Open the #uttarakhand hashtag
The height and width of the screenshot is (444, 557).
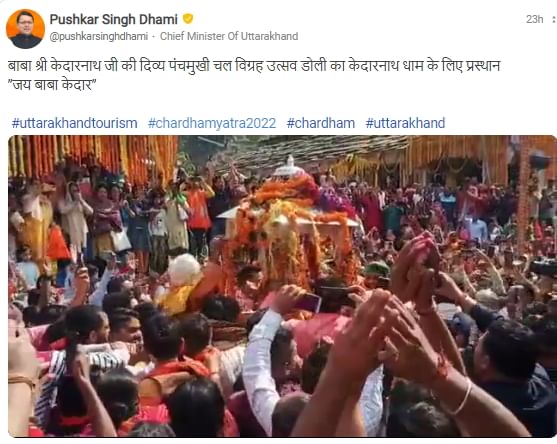coord(405,123)
